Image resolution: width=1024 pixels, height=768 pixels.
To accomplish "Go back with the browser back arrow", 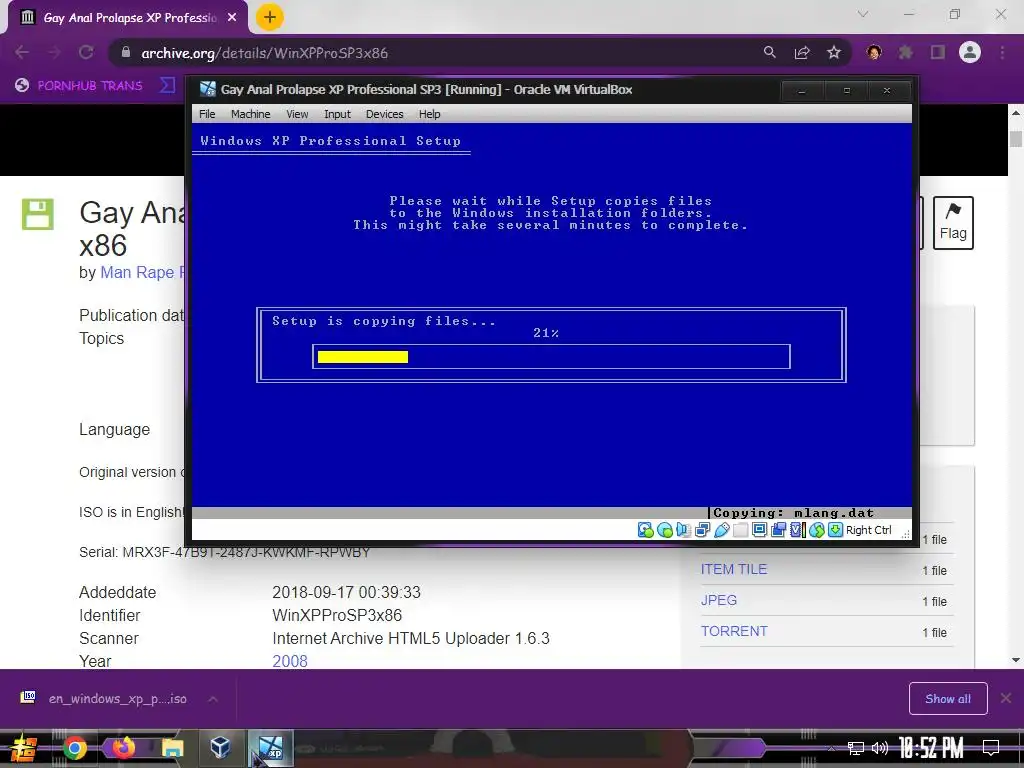I will tap(22, 52).
